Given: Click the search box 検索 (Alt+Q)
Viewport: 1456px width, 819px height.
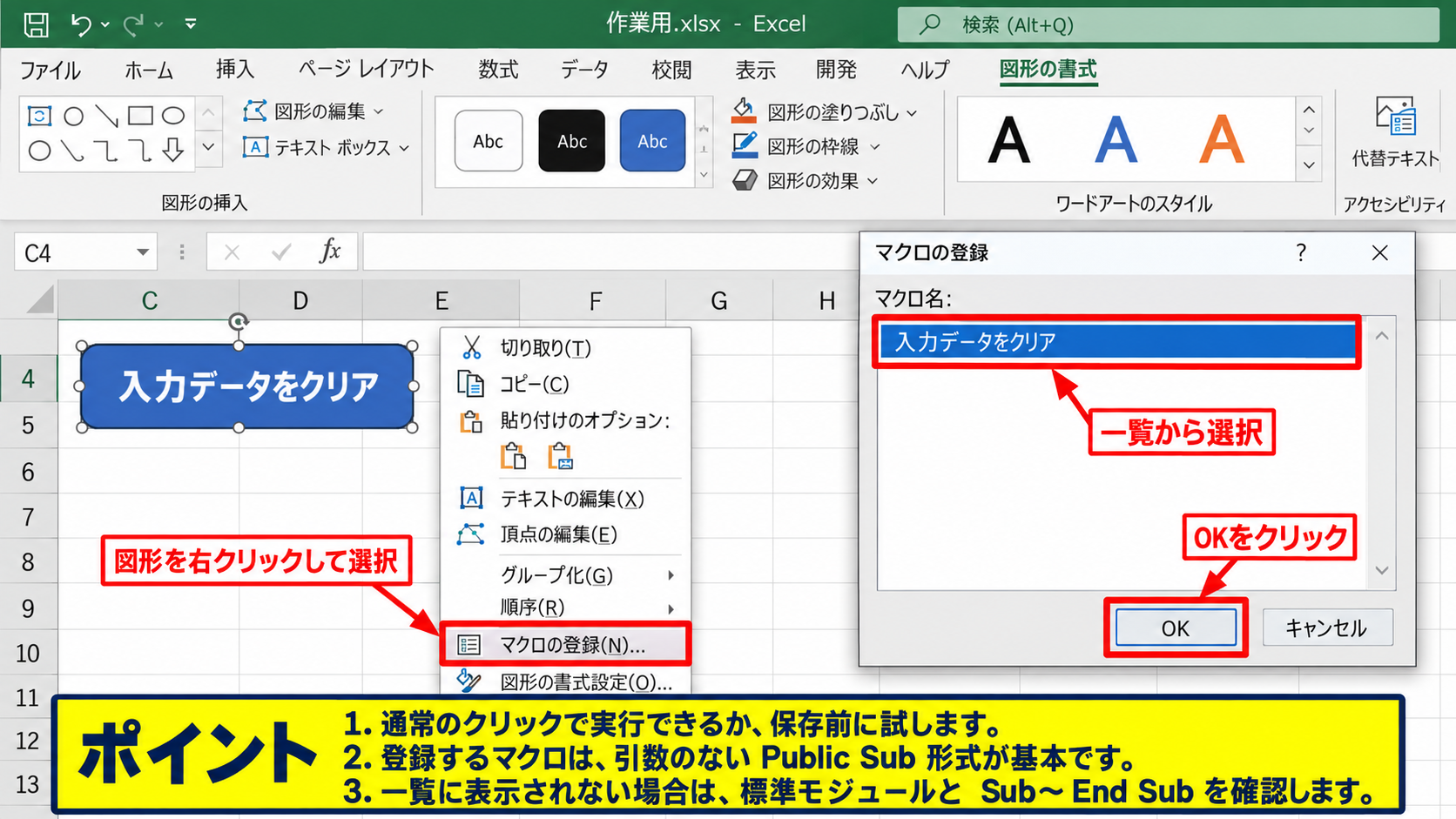Looking at the screenshot, I should 1168,24.
